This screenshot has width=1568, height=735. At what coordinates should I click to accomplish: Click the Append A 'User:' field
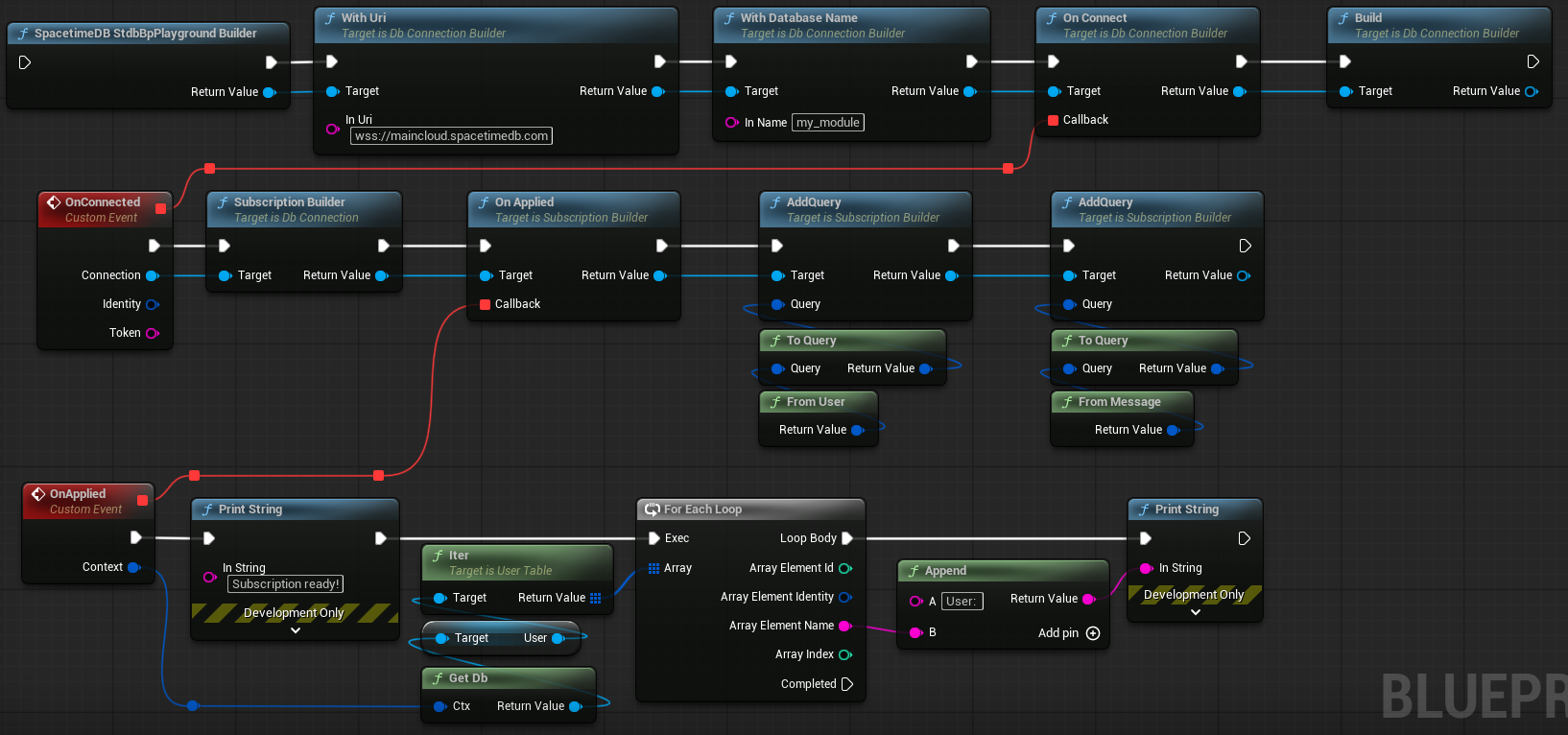coord(962,602)
